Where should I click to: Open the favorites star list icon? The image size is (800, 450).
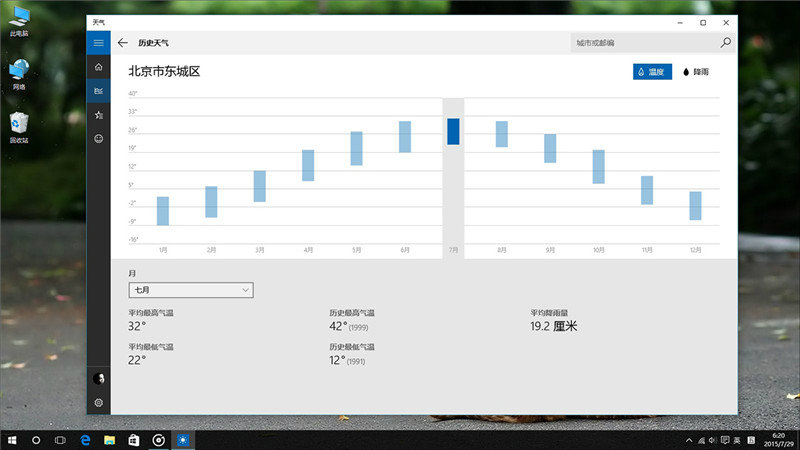click(x=98, y=115)
